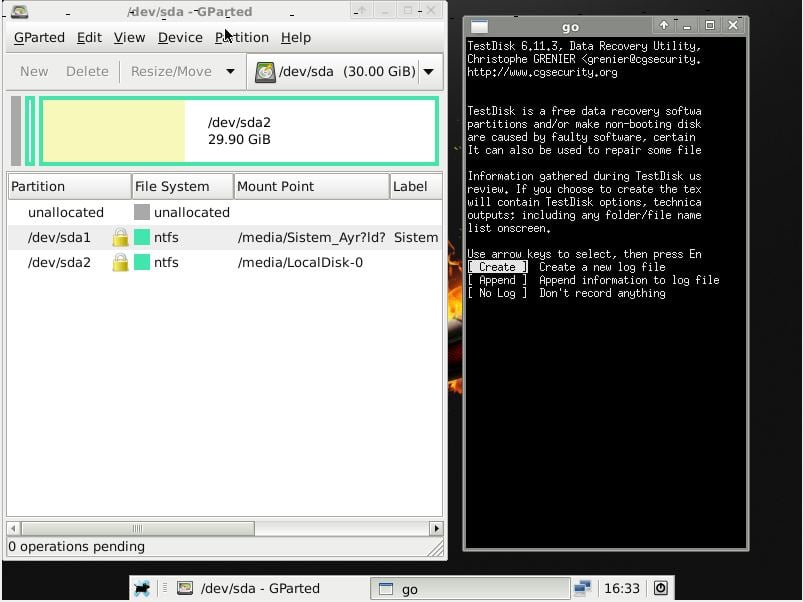The height and width of the screenshot is (602, 803).
Task: Click the shade (up arrow) button of go window
Action: (664, 25)
